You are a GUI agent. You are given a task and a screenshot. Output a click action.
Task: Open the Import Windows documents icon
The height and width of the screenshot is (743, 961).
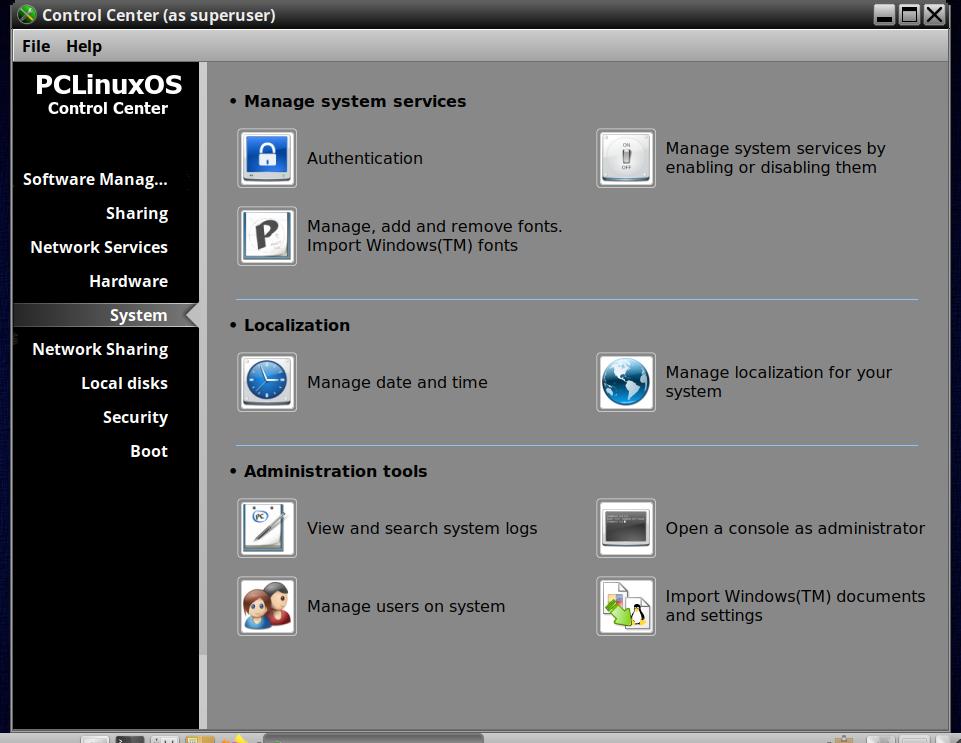click(626, 606)
